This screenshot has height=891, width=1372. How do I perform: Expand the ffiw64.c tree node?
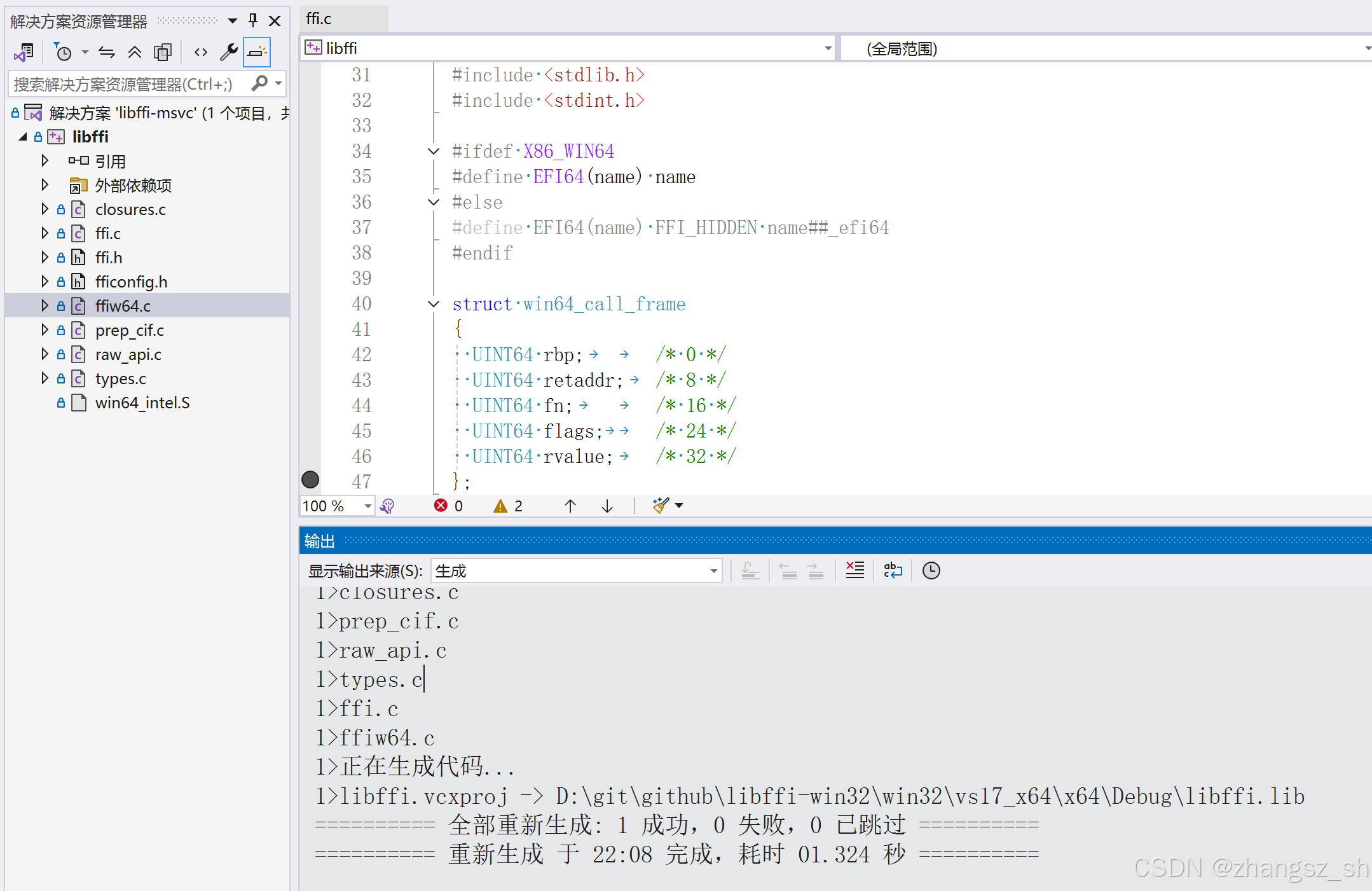[x=45, y=306]
